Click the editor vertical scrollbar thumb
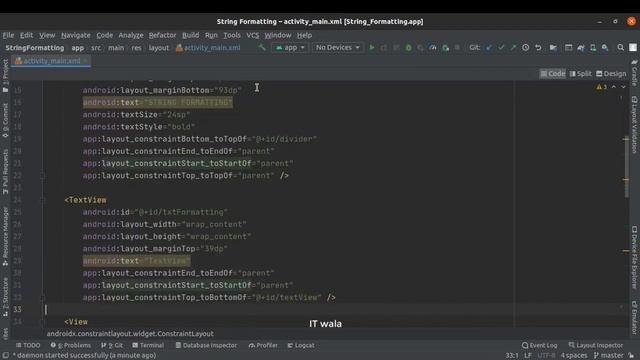The width and height of the screenshot is (640, 360). [x=626, y=167]
